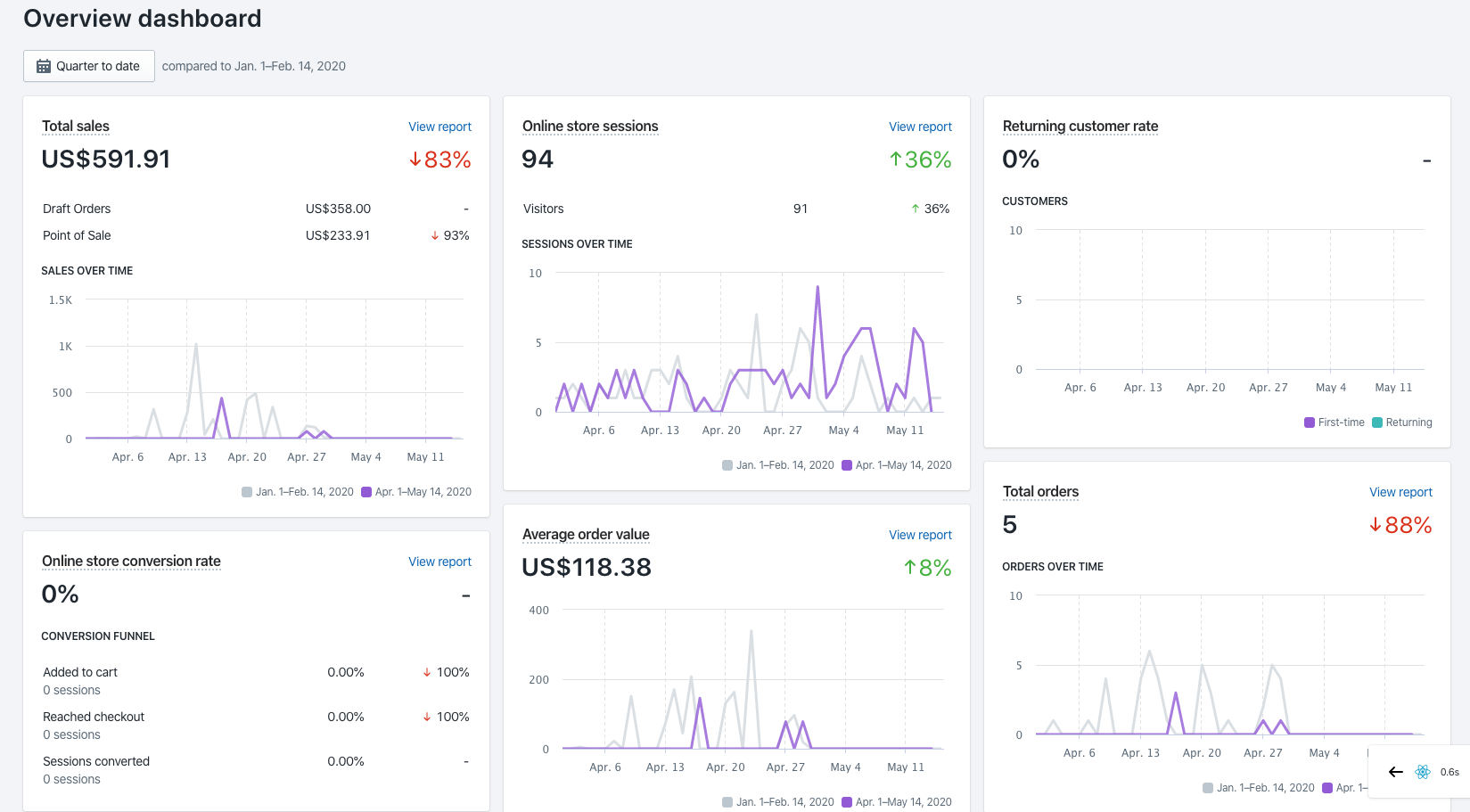The height and width of the screenshot is (812, 1470).
Task: View report for Online store sessions
Action: (920, 127)
